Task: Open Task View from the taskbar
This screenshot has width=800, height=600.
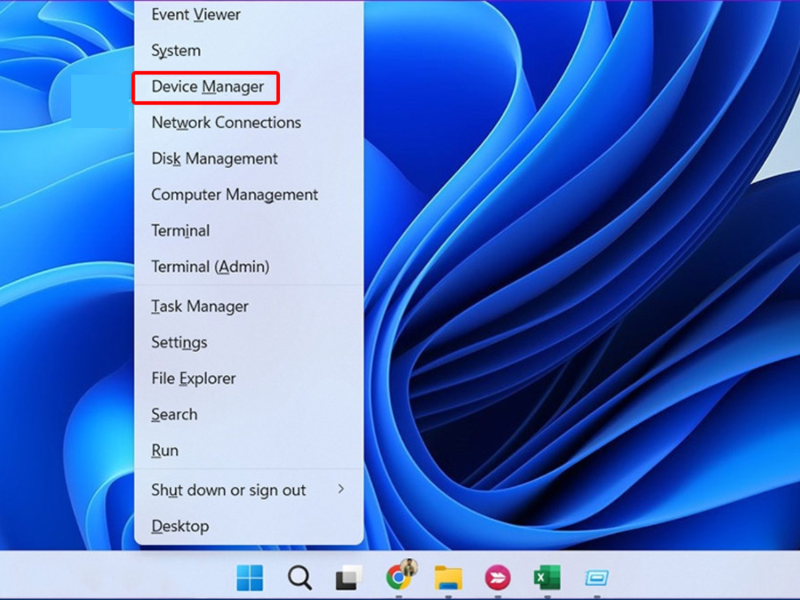Action: click(348, 577)
